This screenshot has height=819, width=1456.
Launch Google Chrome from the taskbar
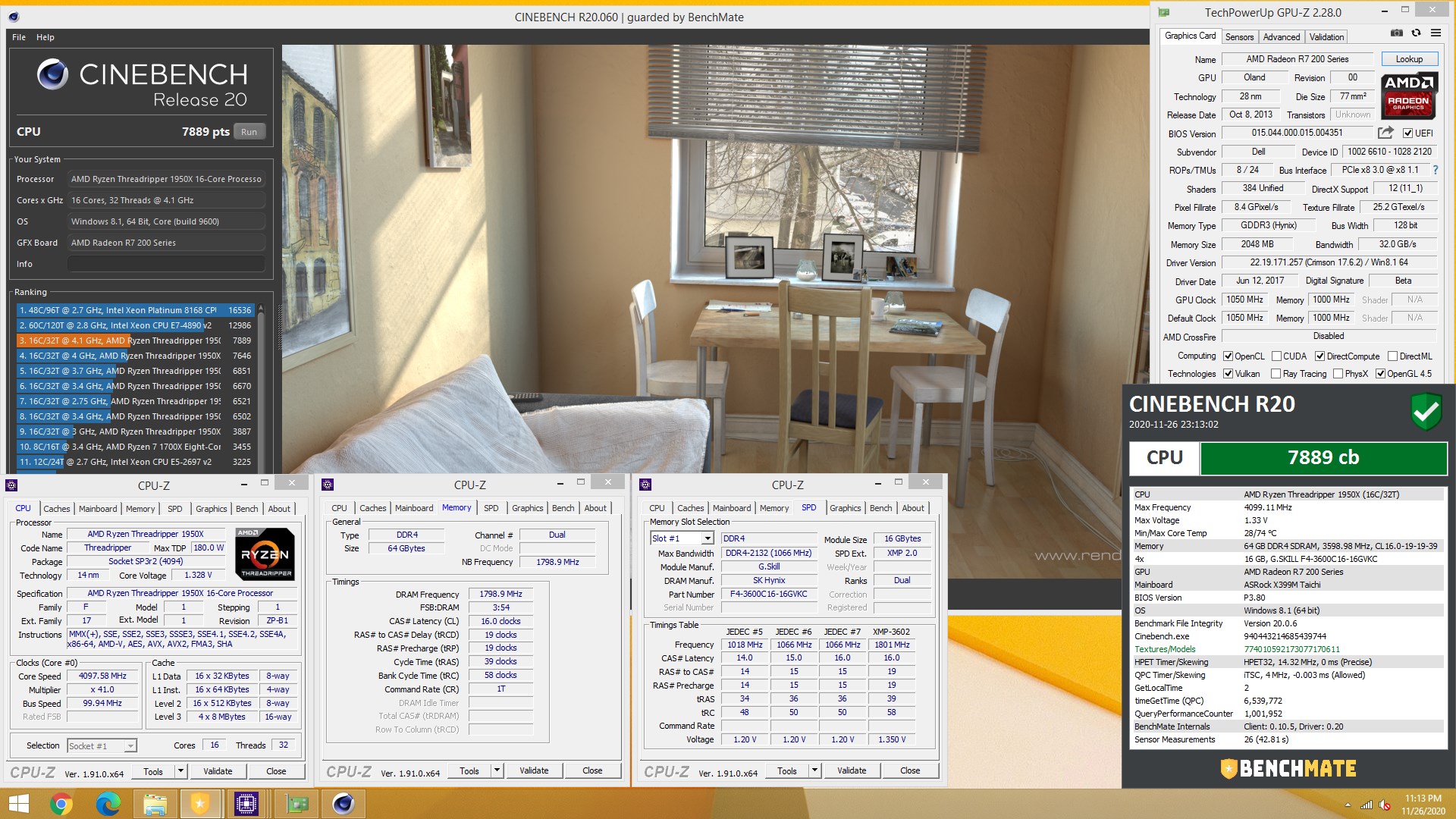point(61,804)
